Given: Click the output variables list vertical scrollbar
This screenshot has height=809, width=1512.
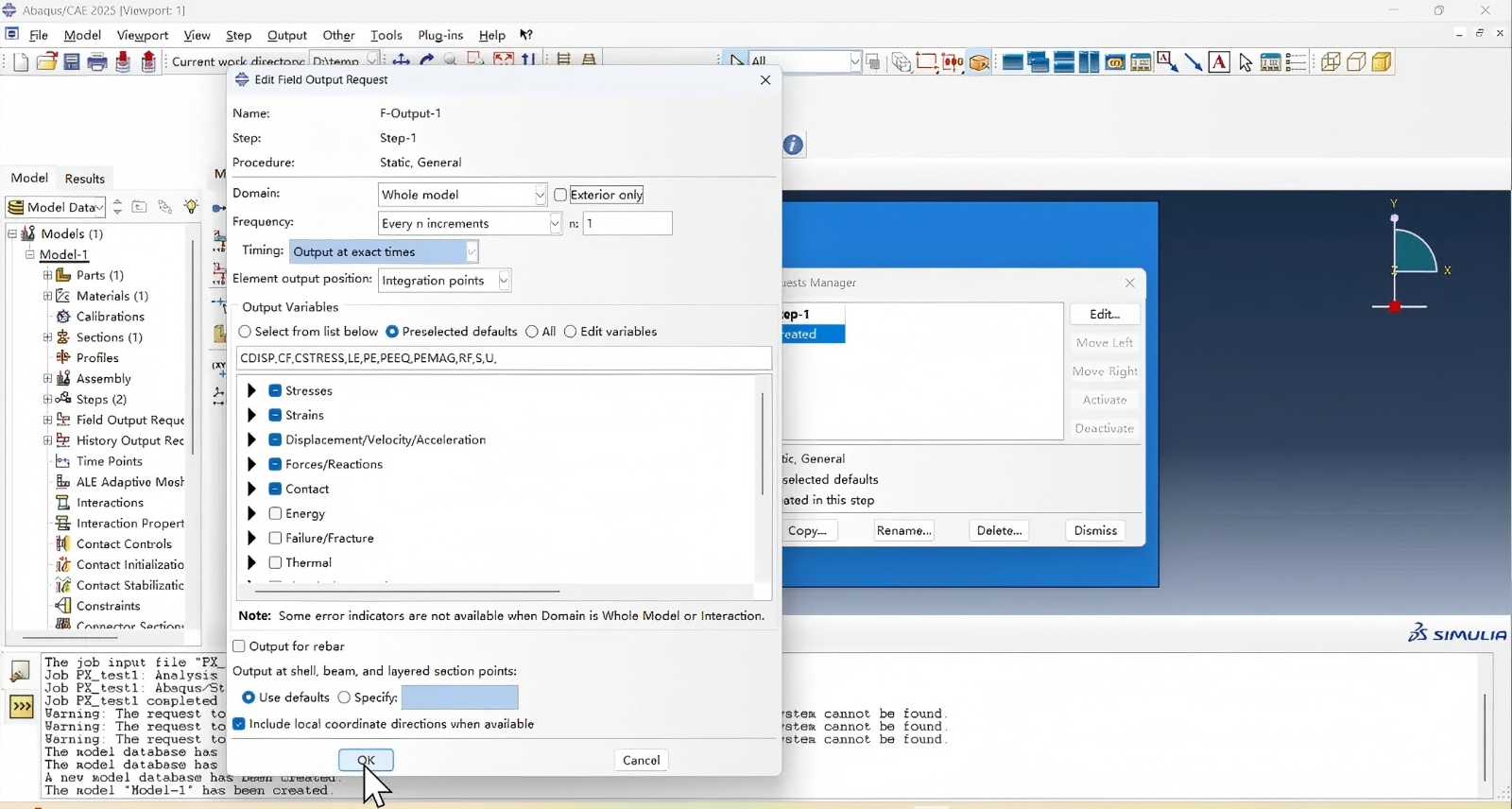Looking at the screenshot, I should (763, 444).
